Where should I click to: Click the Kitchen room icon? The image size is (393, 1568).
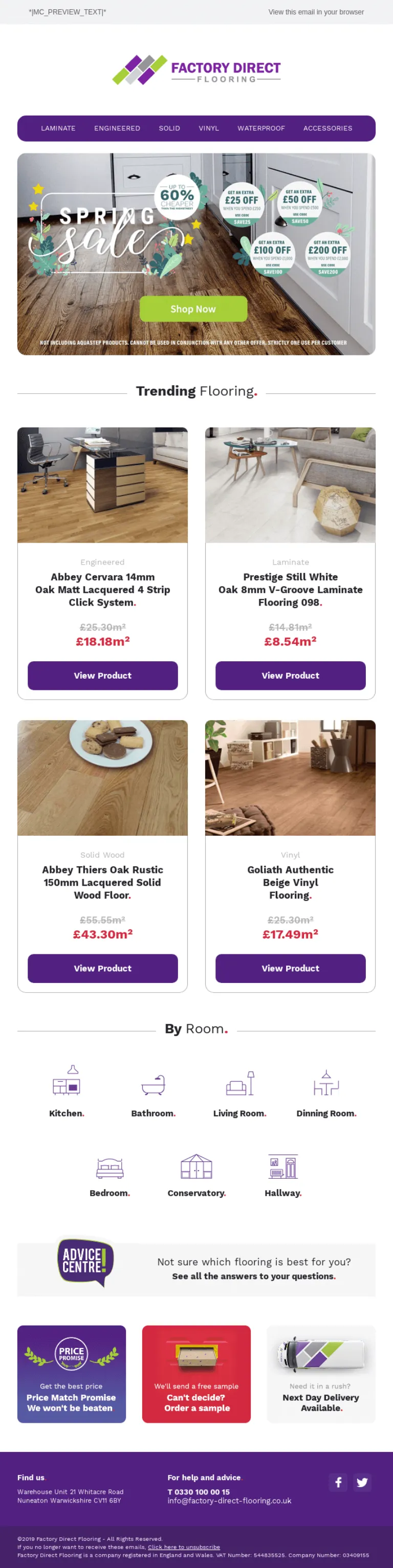pos(67,1081)
